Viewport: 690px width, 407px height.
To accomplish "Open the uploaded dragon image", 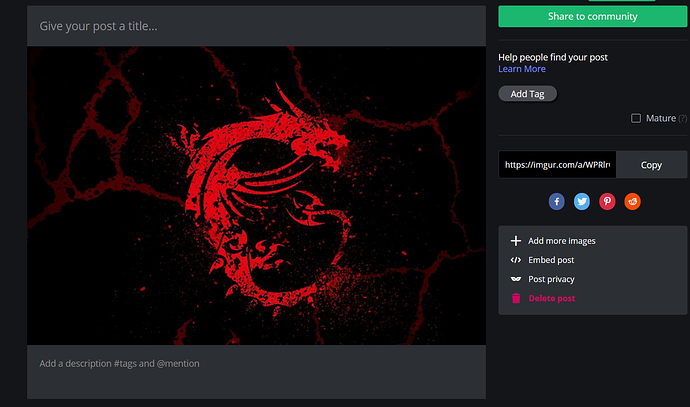I will click(256, 195).
